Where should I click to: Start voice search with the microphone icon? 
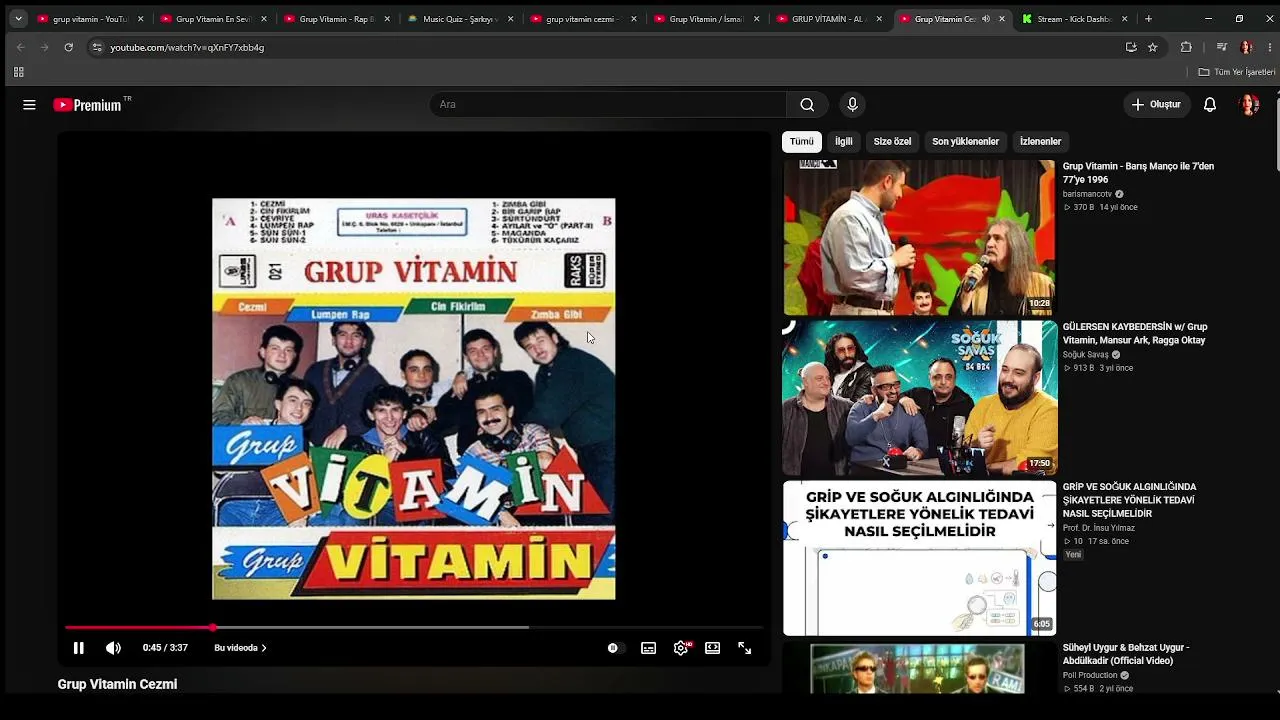(852, 104)
